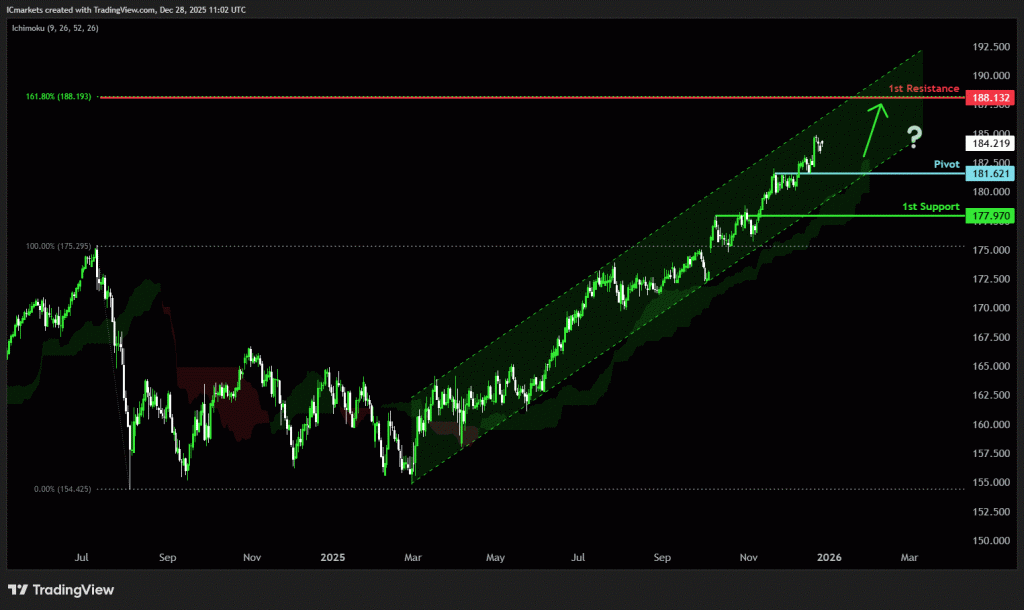Screen dimensions: 1024x610
Task: Click the red 188.132 price tag
Action: [x=990, y=98]
